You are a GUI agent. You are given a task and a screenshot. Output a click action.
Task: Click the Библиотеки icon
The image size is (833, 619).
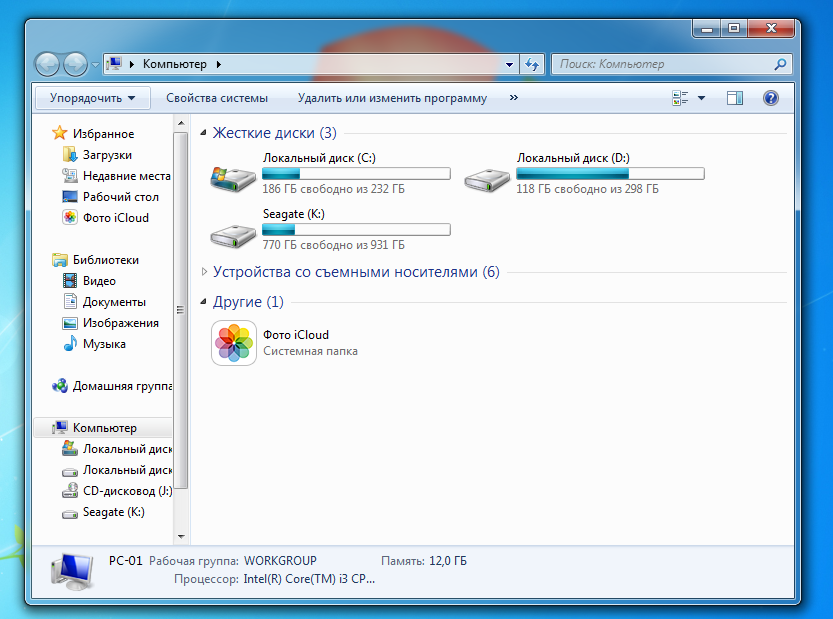pyautogui.click(x=60, y=260)
